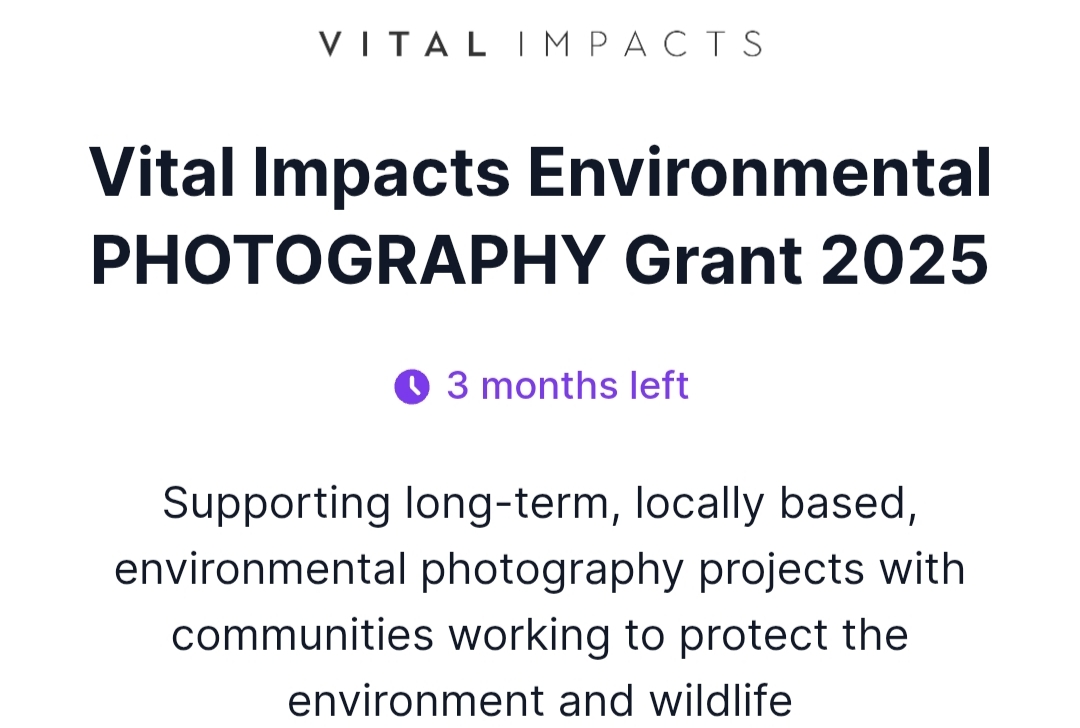
Task: Click the bold word VITAL in the logo
Action: click(403, 44)
